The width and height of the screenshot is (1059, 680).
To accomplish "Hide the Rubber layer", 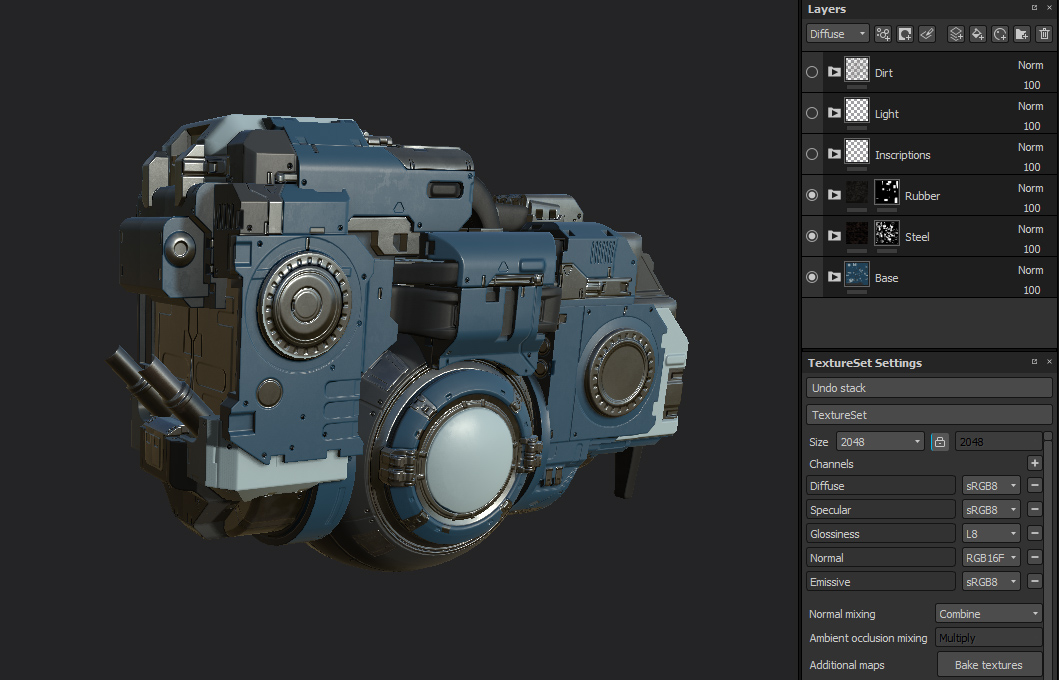I will coord(812,195).
